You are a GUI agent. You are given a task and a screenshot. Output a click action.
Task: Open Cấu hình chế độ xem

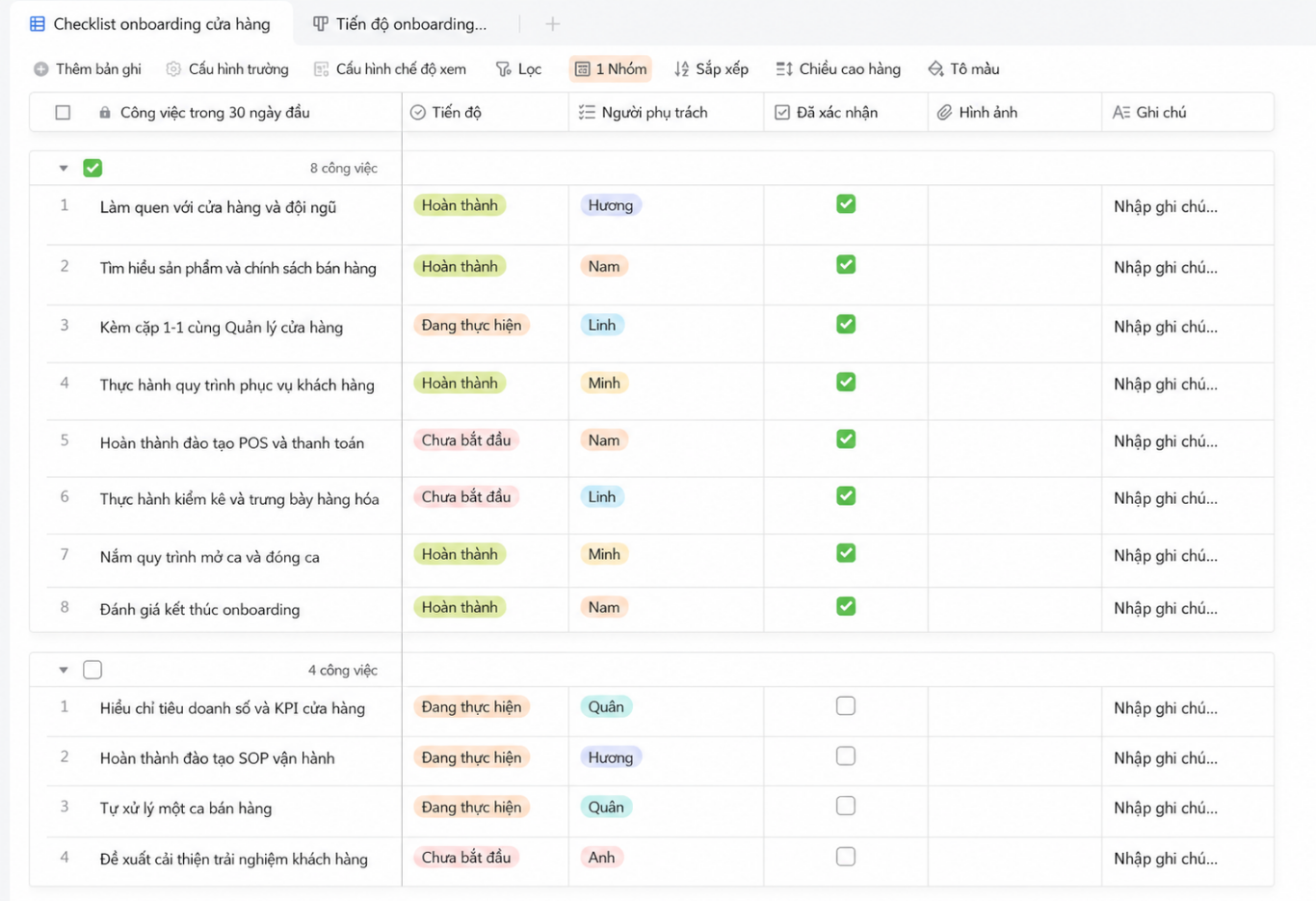point(390,69)
